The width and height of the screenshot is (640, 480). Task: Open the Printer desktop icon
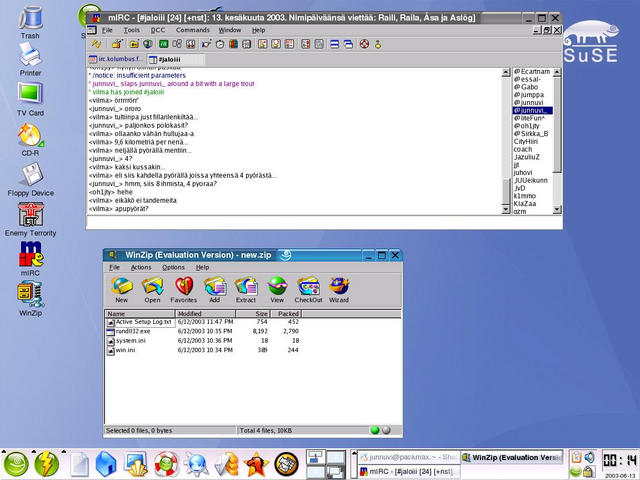(x=30, y=60)
